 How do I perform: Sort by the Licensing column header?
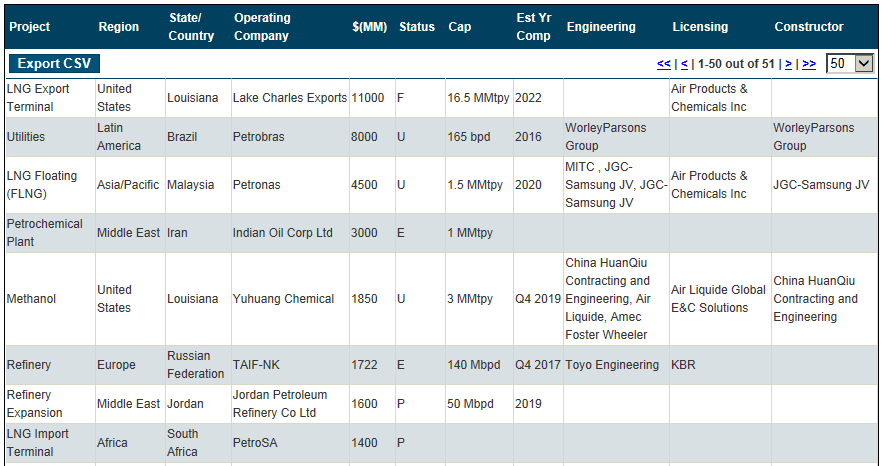point(700,27)
